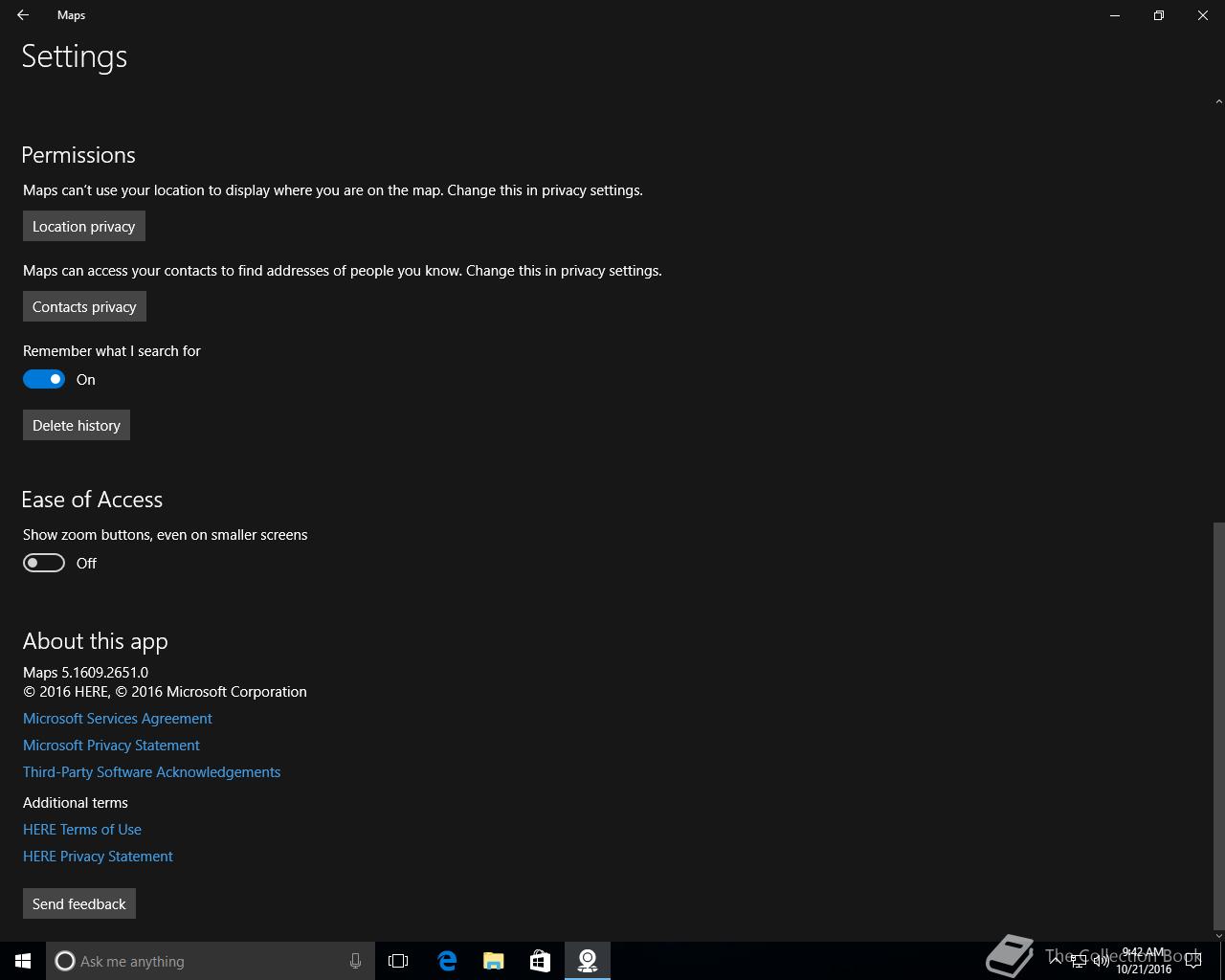
Task: Click scroll up arrow of scrollbar
Action: point(1218,100)
